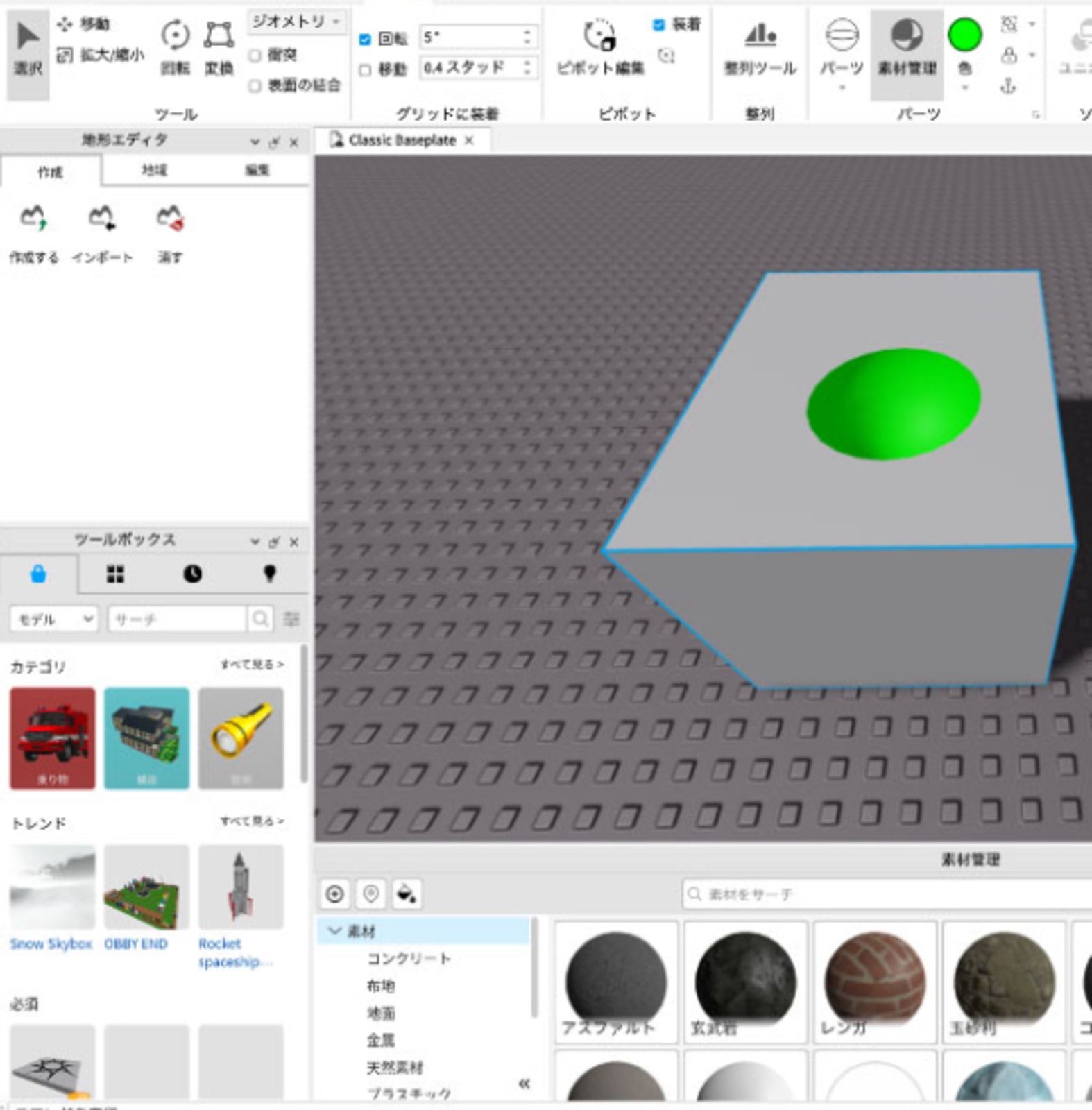
Task: Click すべて見る next to カテゴリ
Action: click(x=252, y=665)
